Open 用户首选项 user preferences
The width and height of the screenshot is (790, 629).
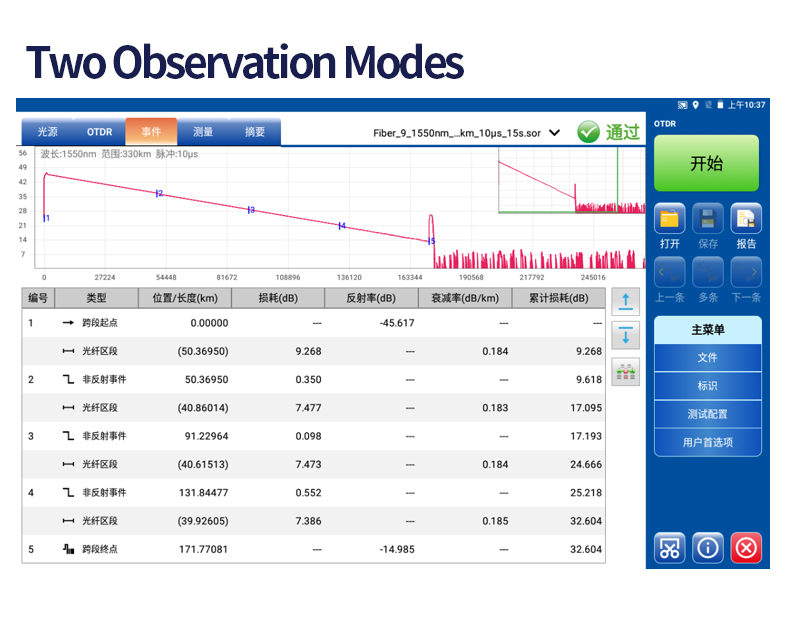[707, 442]
